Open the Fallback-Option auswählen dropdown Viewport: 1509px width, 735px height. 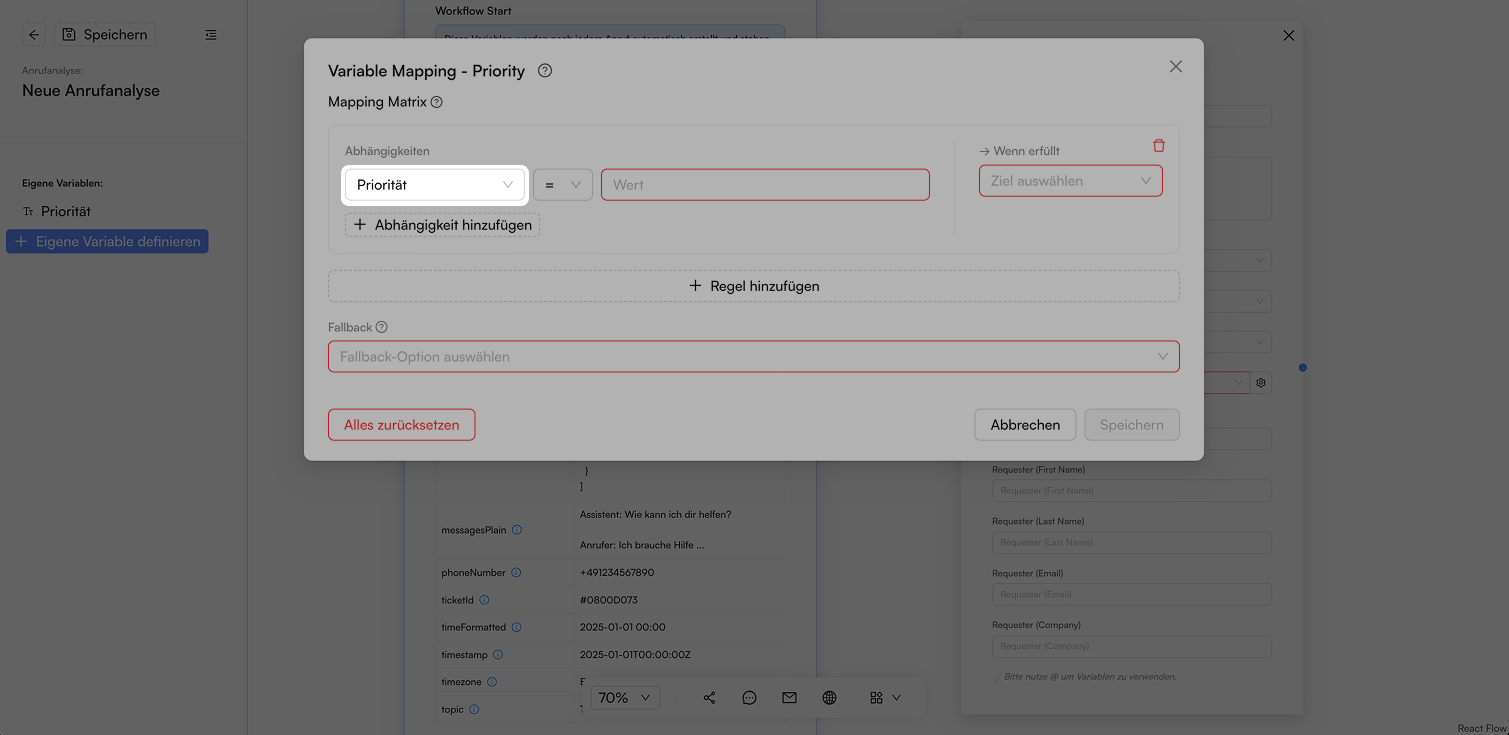(x=754, y=357)
